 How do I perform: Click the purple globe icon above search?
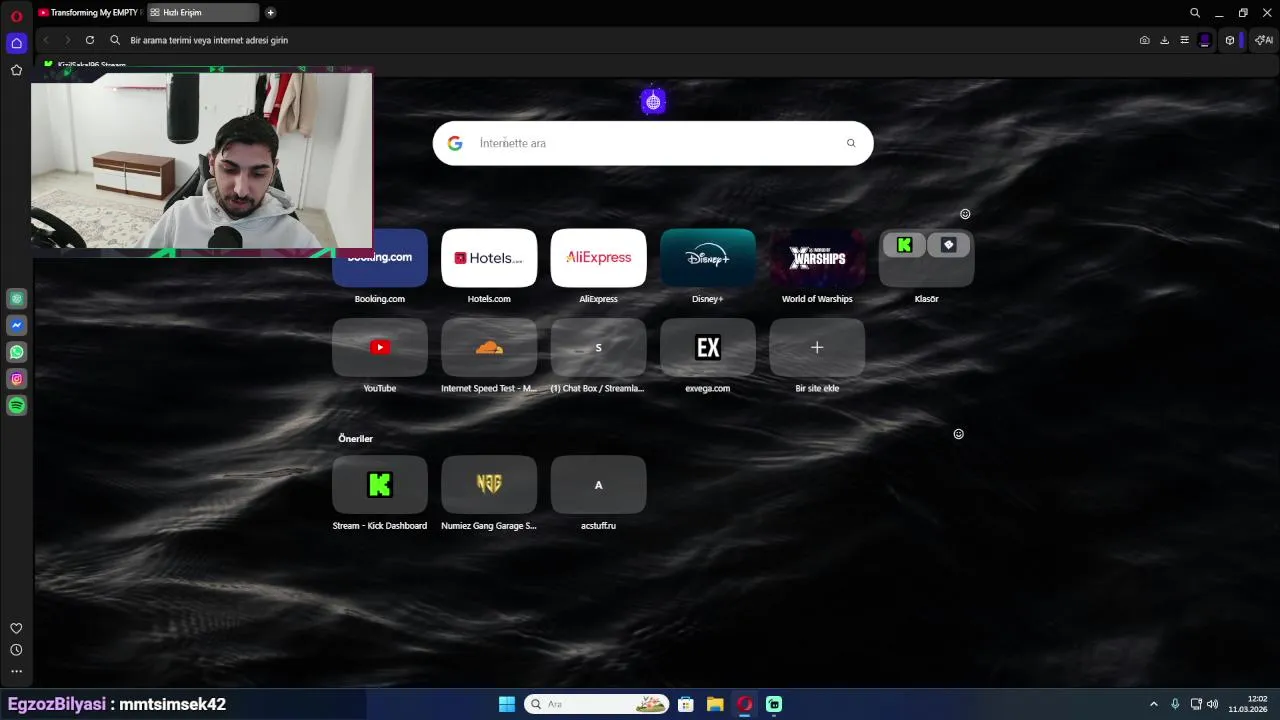pos(653,101)
